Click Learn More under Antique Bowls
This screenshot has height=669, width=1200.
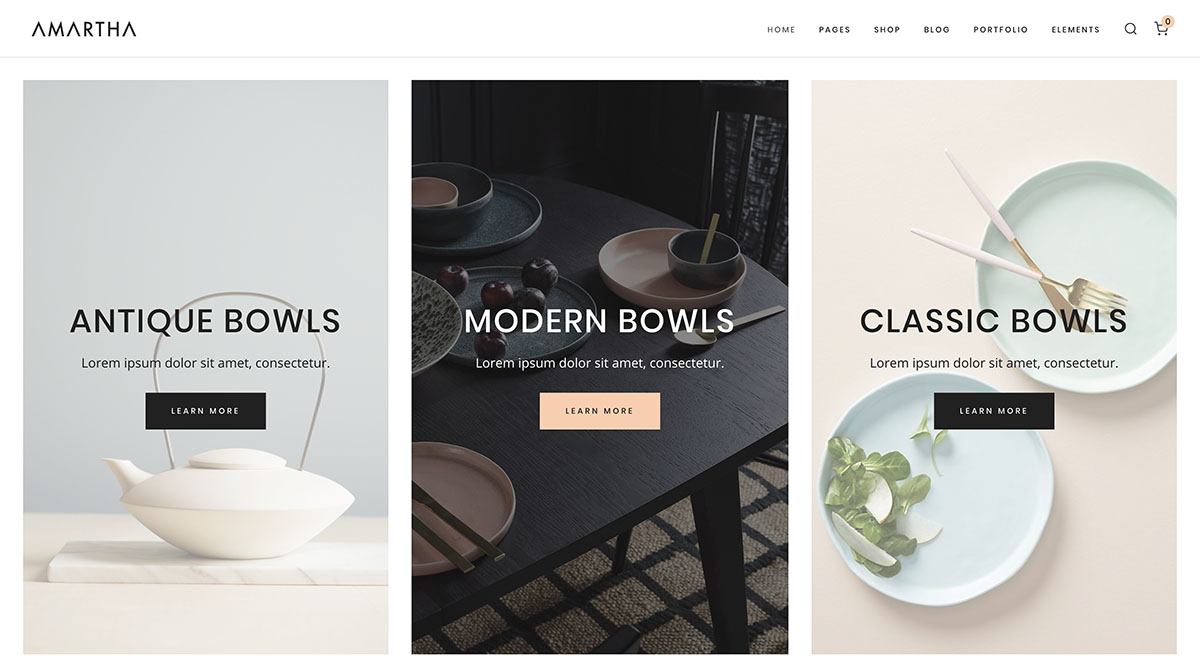pos(205,411)
